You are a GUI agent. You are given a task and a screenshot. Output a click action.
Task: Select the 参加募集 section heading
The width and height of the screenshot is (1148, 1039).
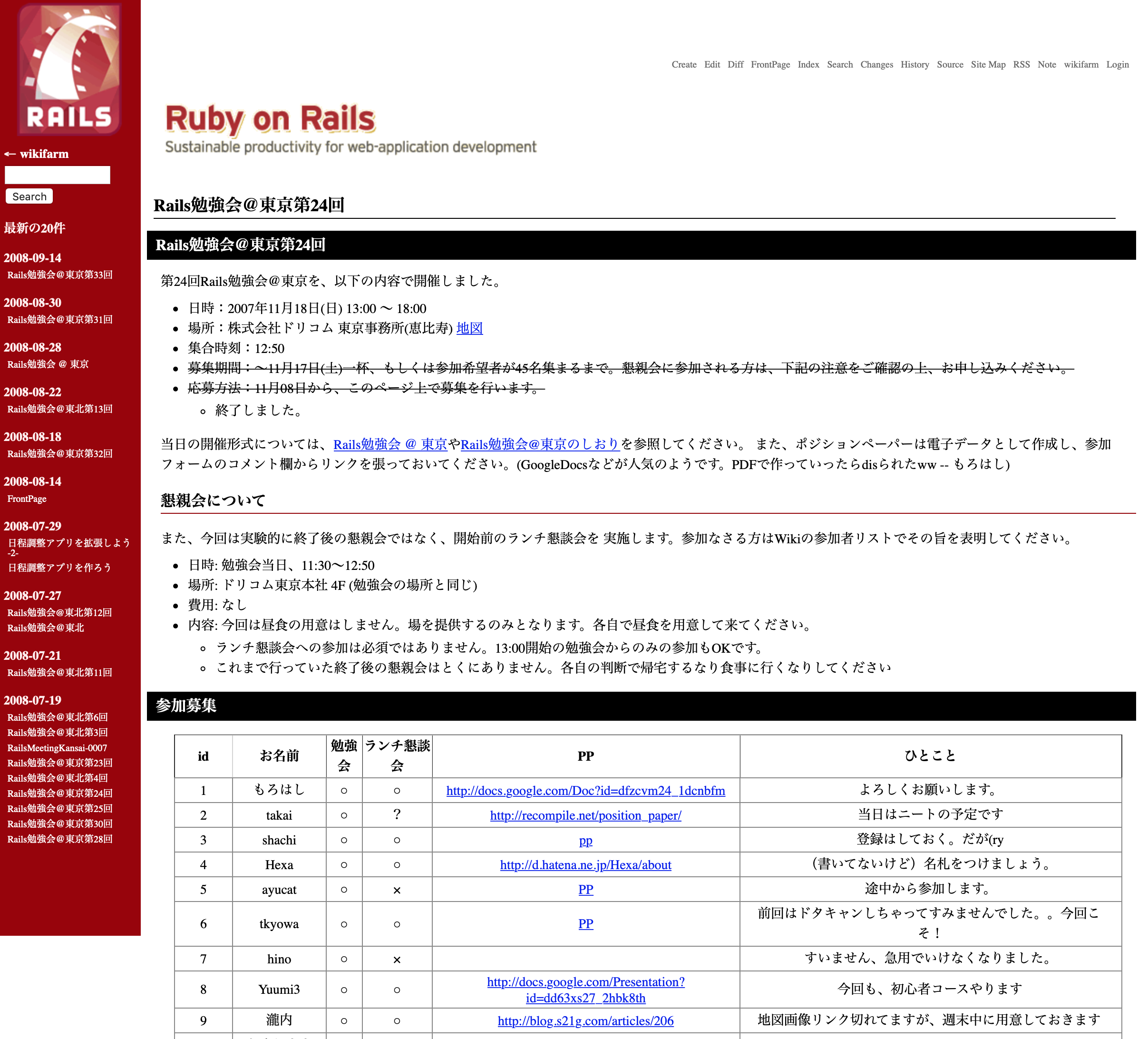186,706
